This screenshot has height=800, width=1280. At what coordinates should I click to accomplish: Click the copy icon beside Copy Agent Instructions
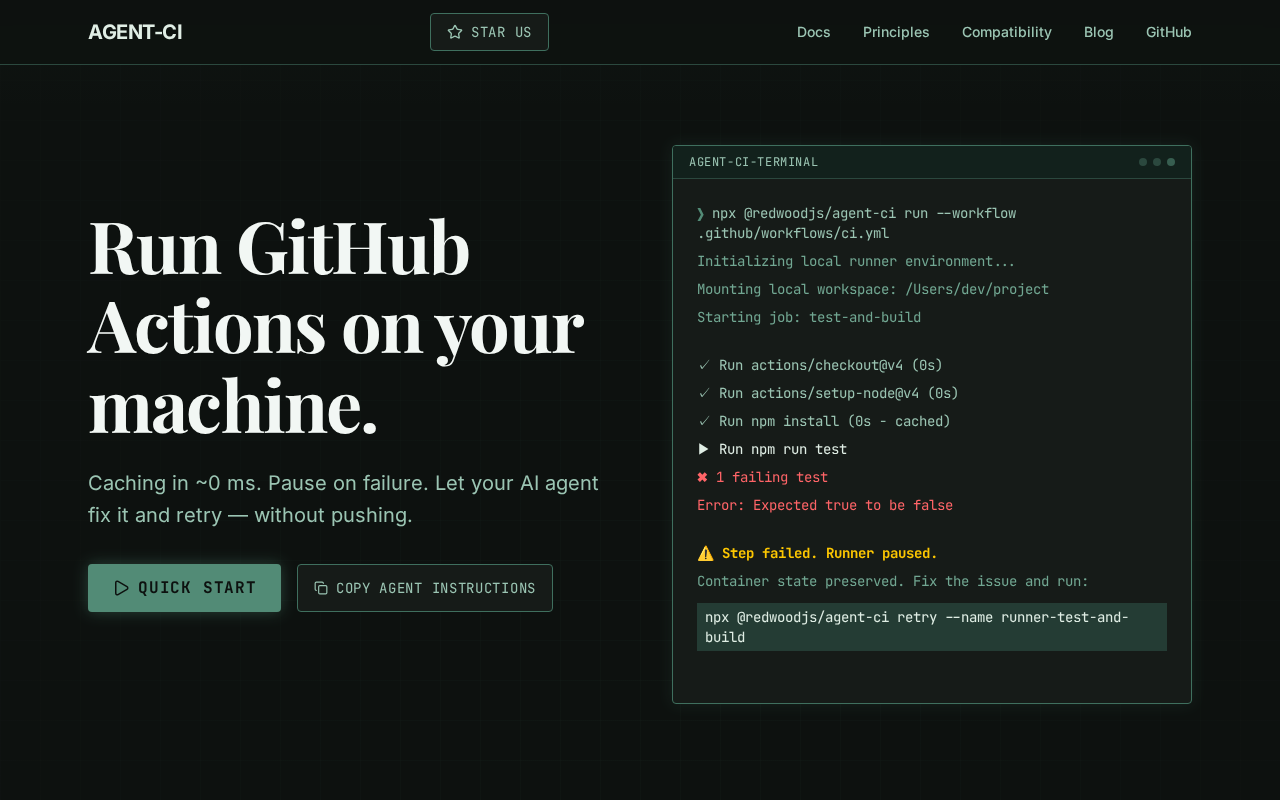tap(321, 588)
